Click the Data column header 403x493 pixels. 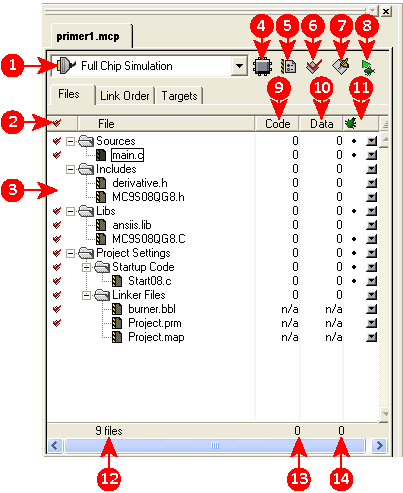pos(322,124)
